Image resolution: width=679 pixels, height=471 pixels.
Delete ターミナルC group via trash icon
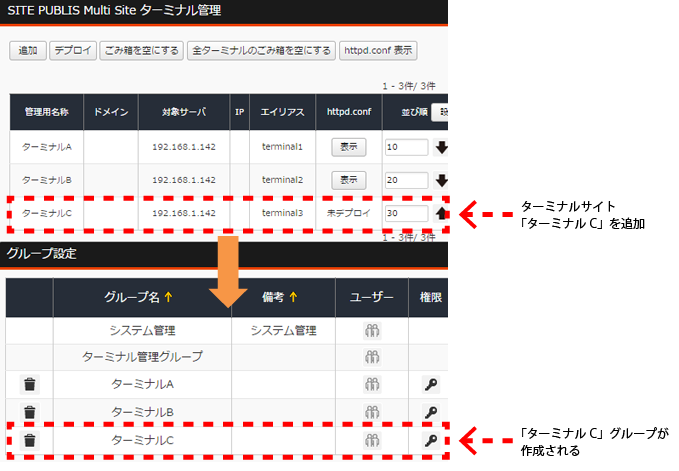coord(29,441)
